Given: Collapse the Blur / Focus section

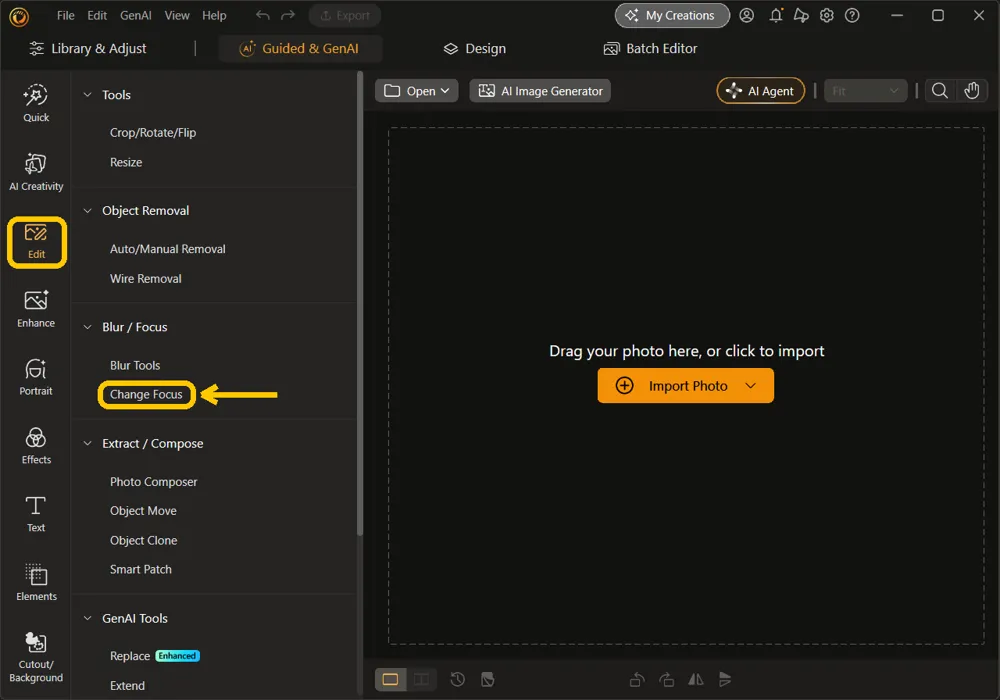Looking at the screenshot, I should click(x=87, y=327).
